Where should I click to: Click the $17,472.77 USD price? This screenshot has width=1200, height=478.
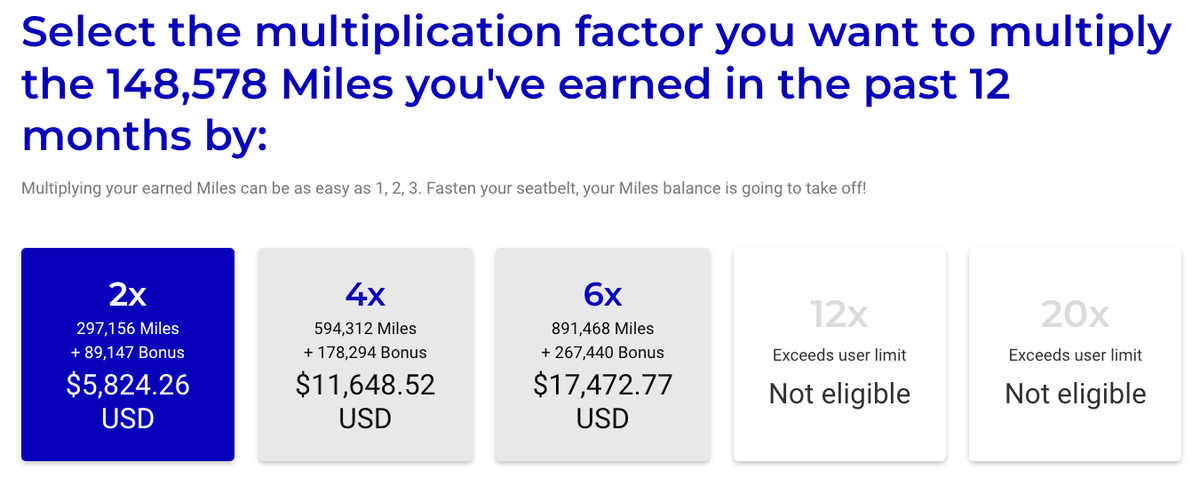602,400
